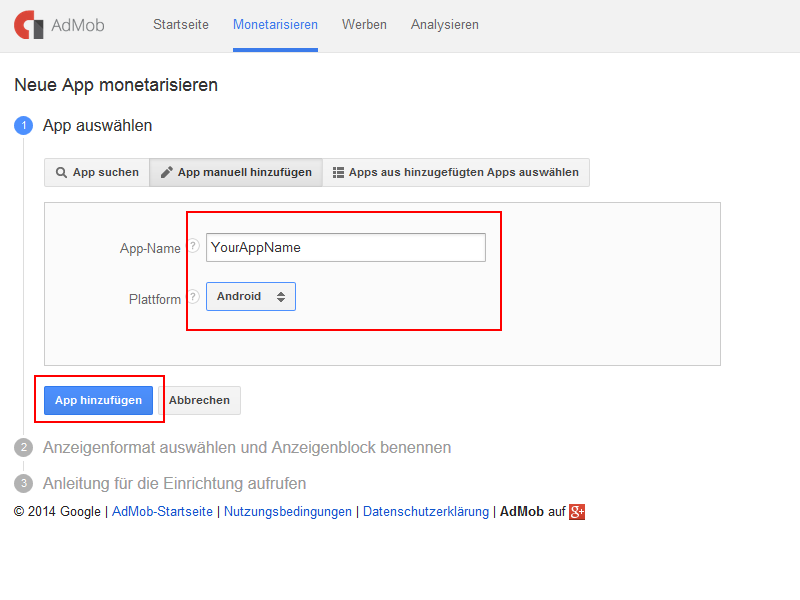
Task: Select App manuell hinzufügen tab
Action: [x=236, y=172]
